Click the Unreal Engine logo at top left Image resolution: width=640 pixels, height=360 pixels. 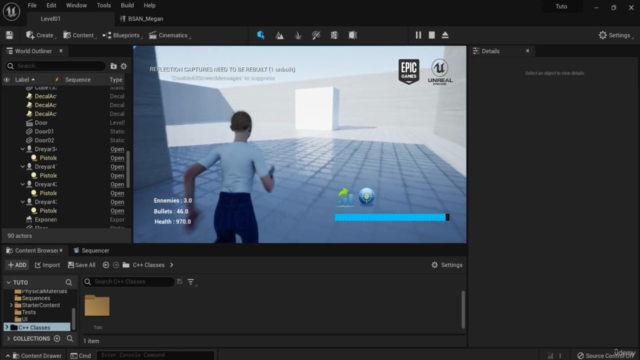click(11, 11)
